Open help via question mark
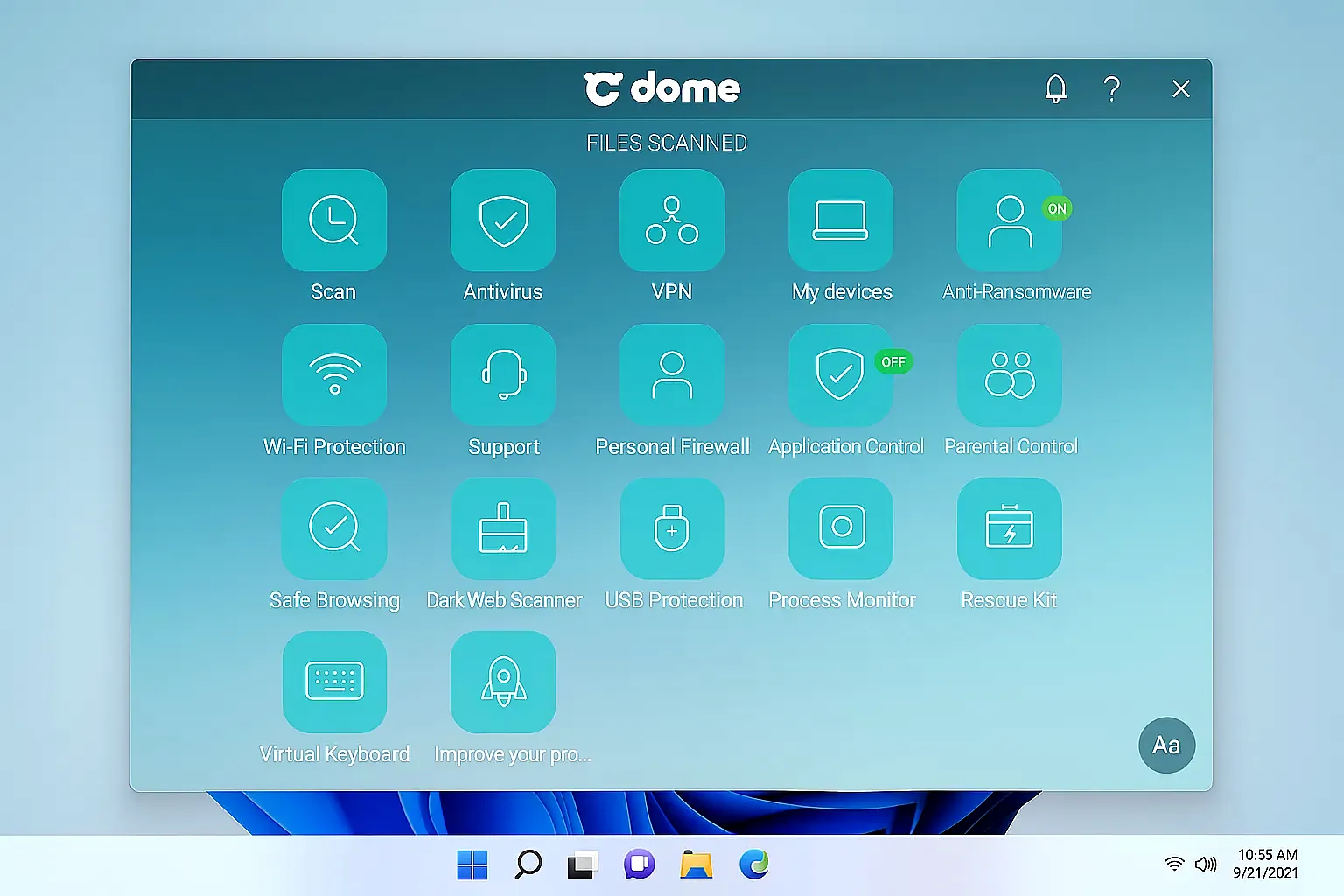 pyautogui.click(x=1111, y=88)
